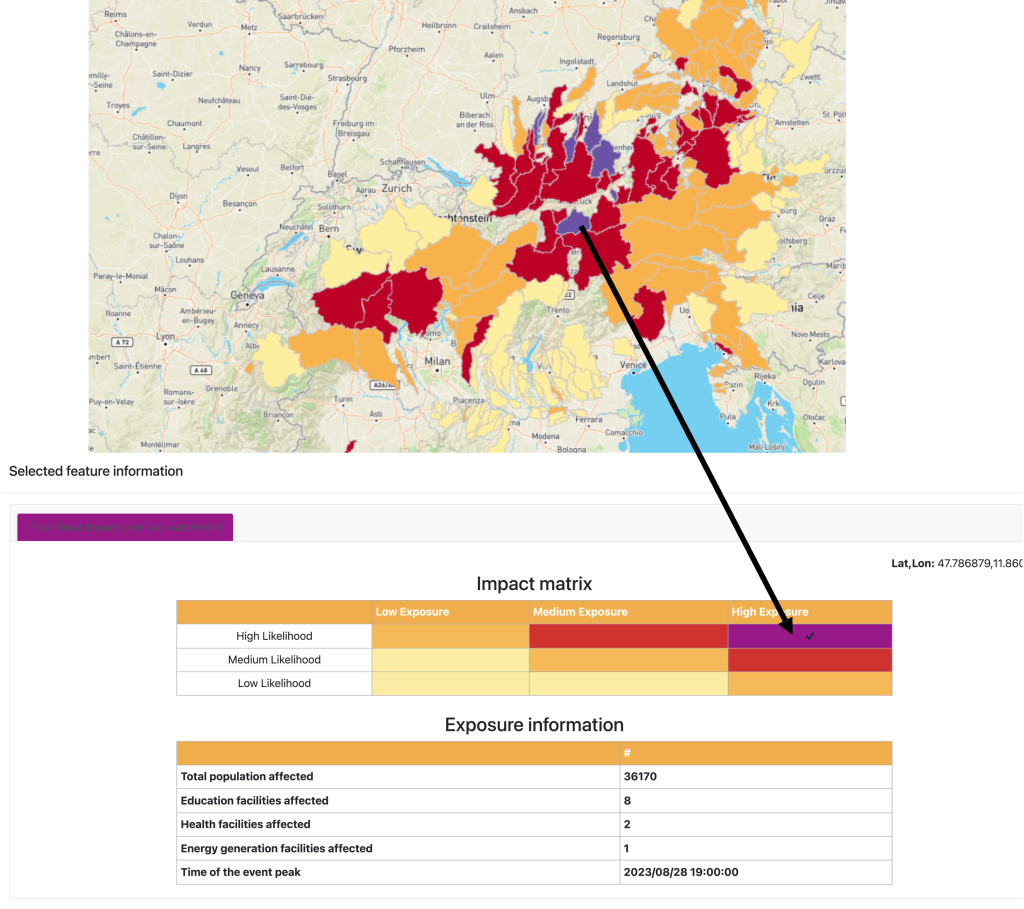The height and width of the screenshot is (909, 1024).
Task: Click the Health facilities affected row label
Action: click(246, 824)
